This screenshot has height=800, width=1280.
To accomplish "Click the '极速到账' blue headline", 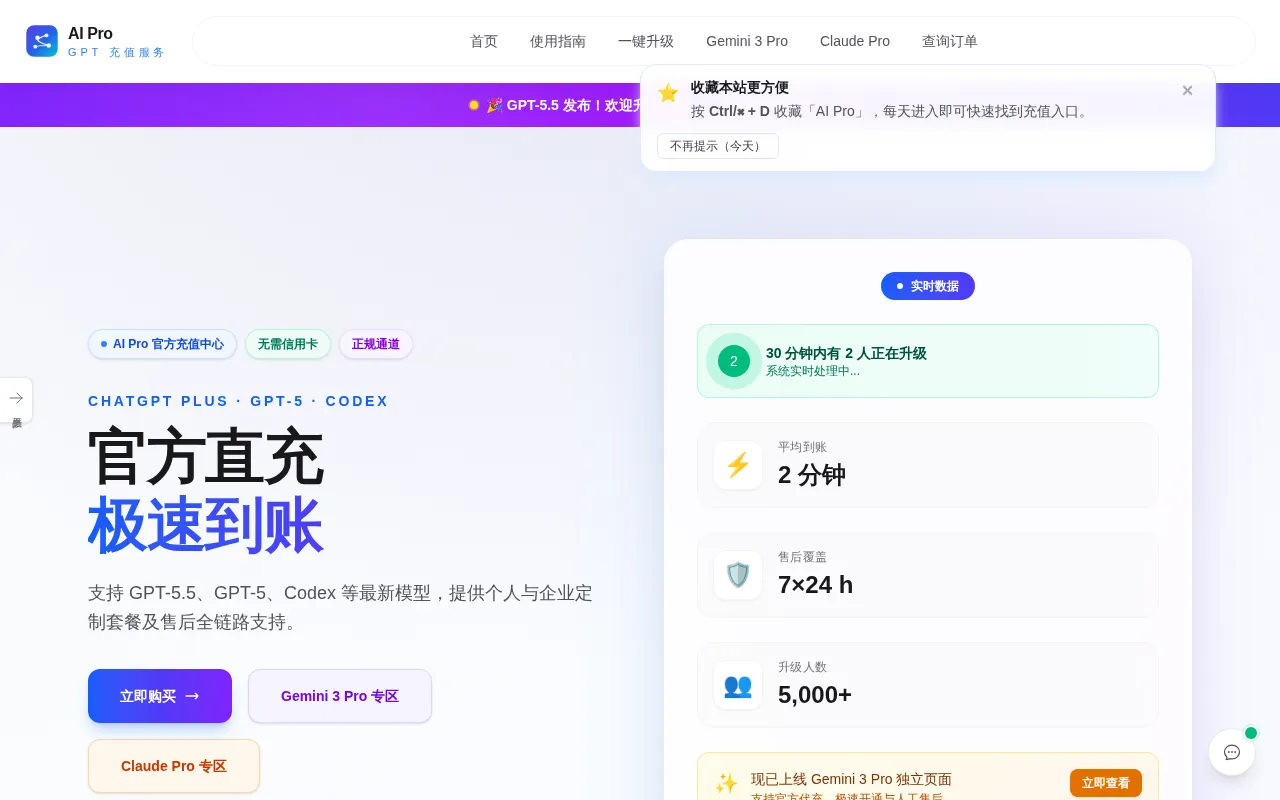I will (x=205, y=525).
